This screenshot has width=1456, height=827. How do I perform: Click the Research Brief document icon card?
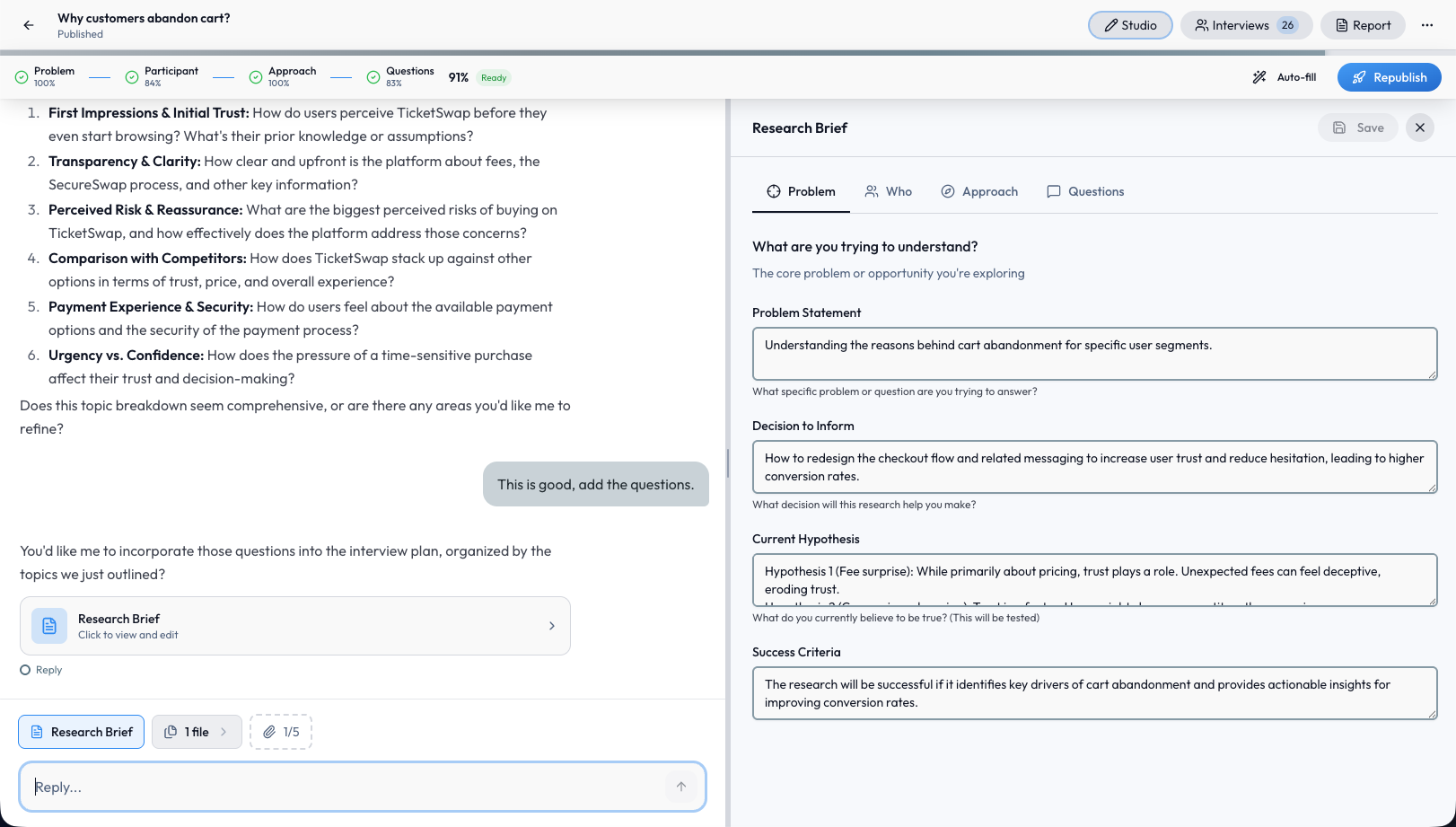click(x=49, y=626)
